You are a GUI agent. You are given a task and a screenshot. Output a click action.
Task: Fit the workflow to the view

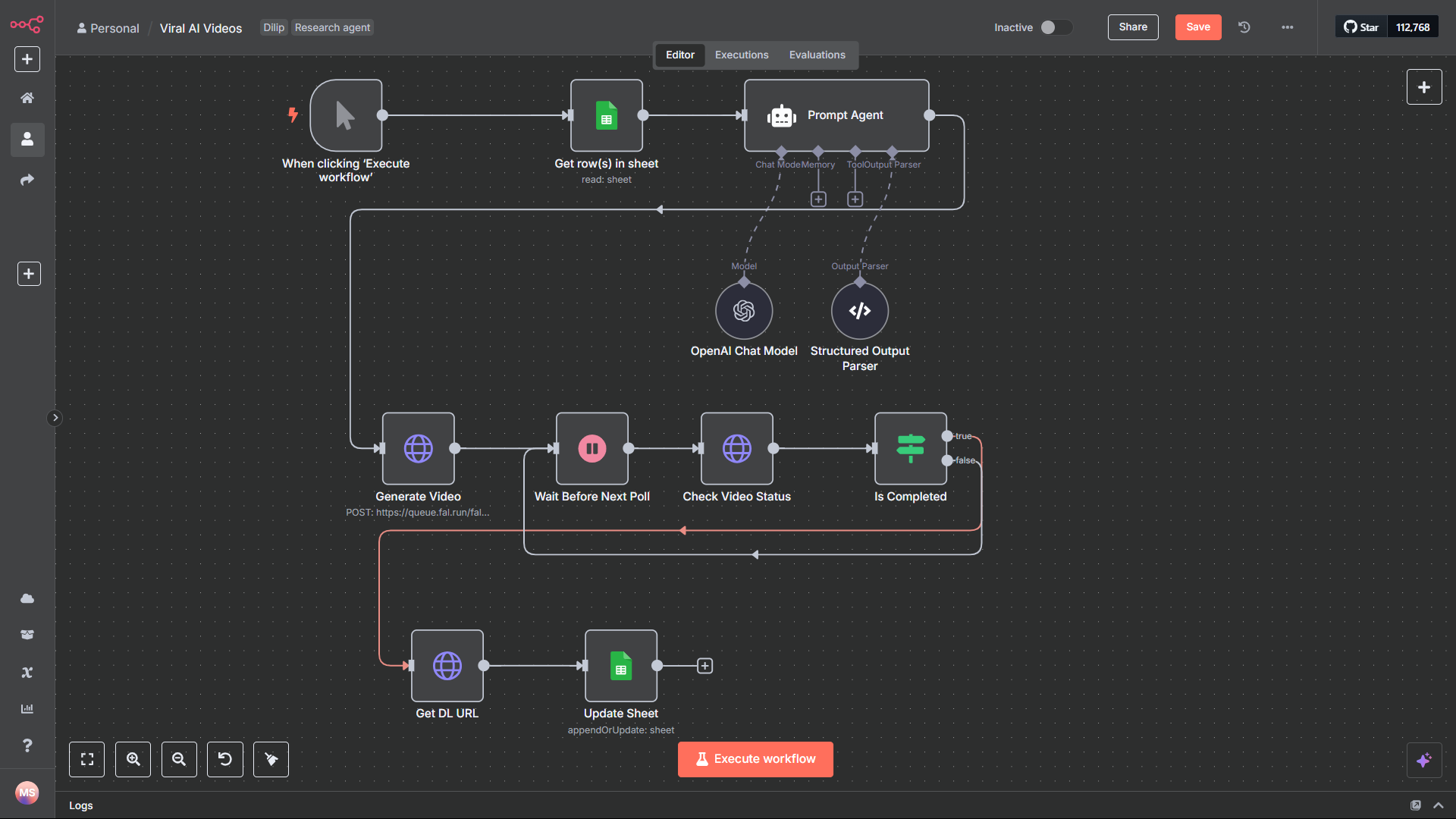pos(86,759)
